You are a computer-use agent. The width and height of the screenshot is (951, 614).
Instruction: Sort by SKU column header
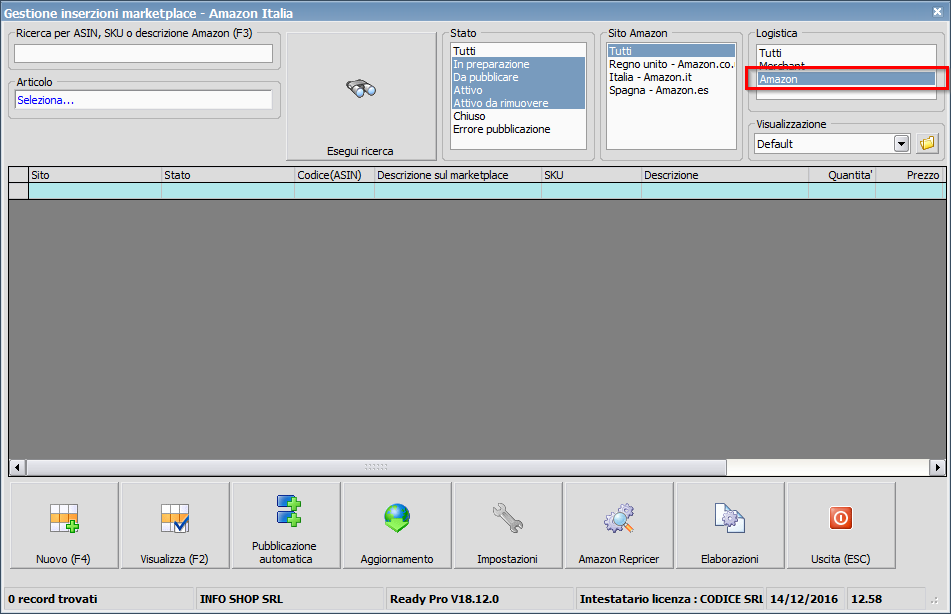(591, 175)
